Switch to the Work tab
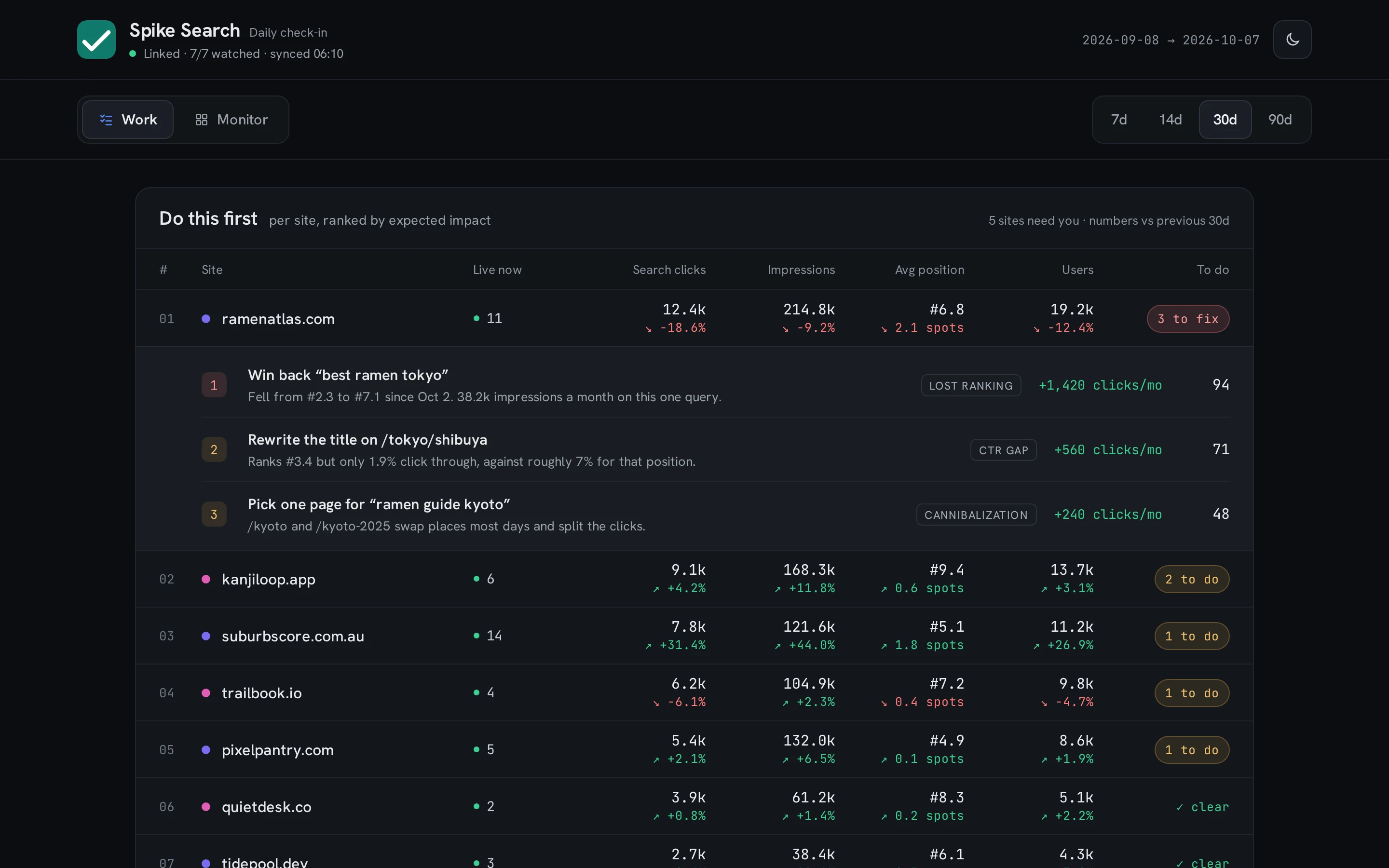Viewport: 1389px width, 868px height. click(x=128, y=120)
